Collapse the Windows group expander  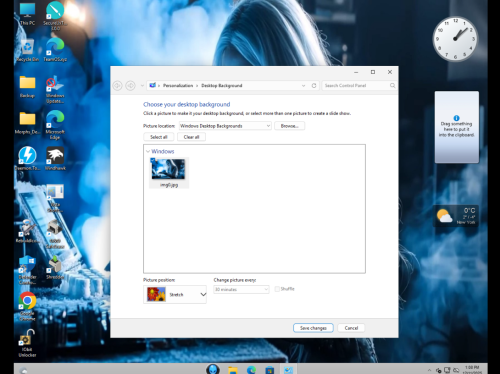pos(148,151)
